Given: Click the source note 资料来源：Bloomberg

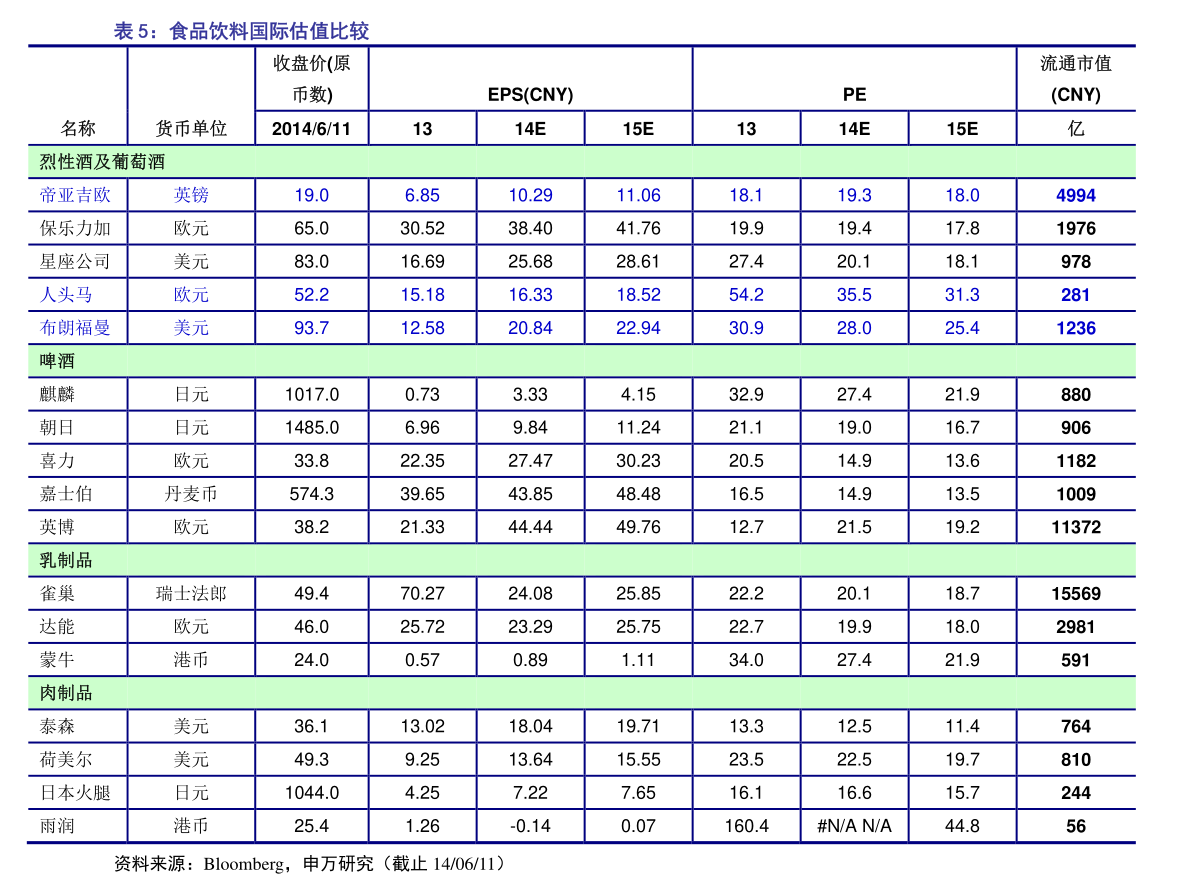Looking at the screenshot, I should point(199,864).
